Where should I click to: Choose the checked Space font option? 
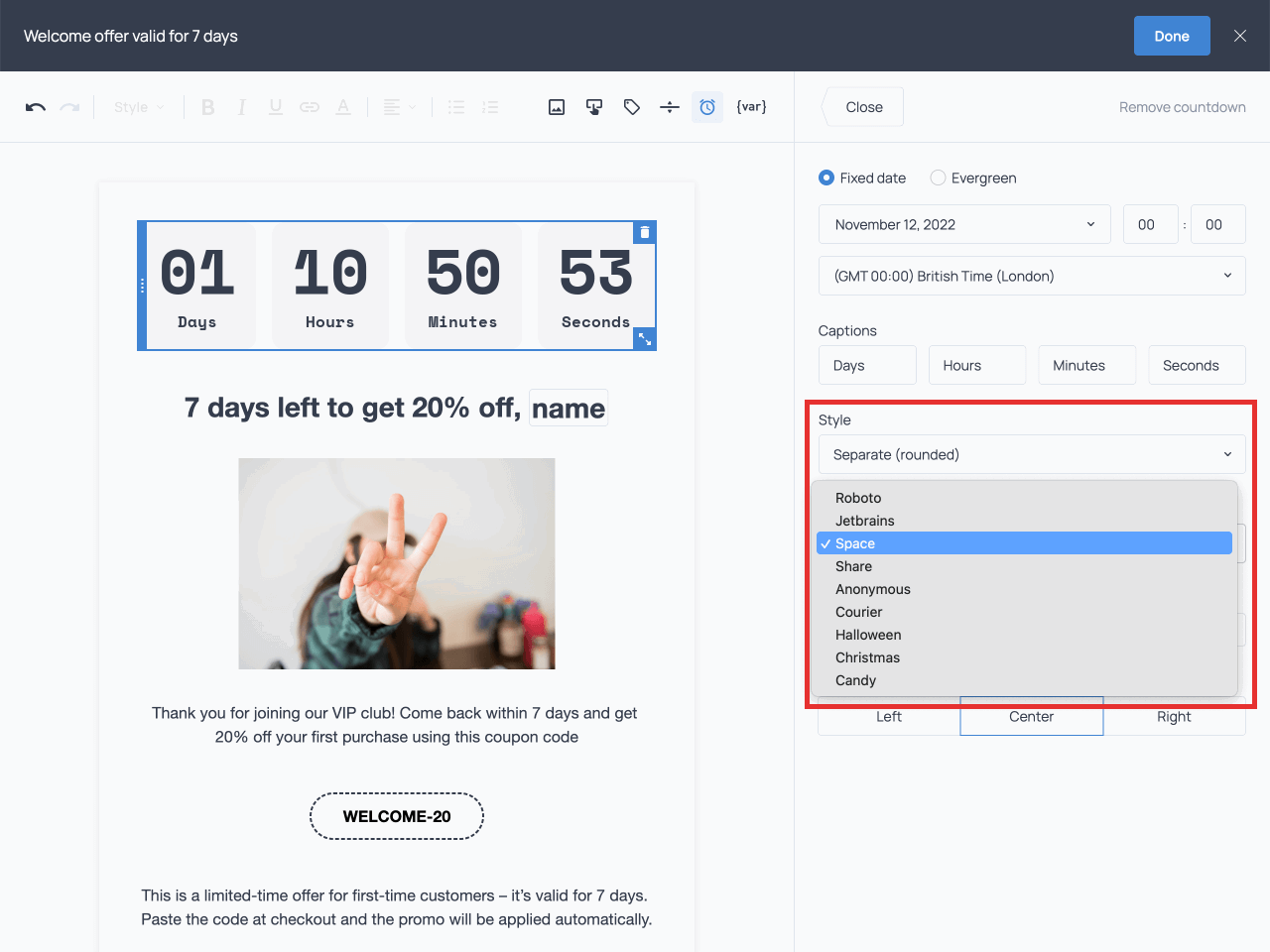1024,543
